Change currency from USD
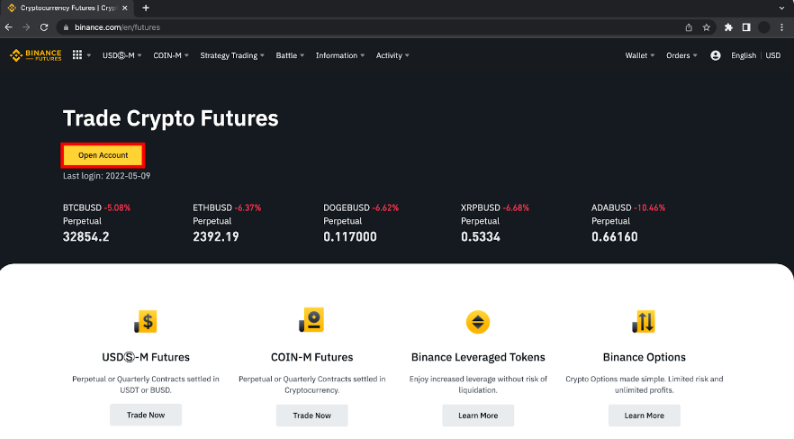 773,55
